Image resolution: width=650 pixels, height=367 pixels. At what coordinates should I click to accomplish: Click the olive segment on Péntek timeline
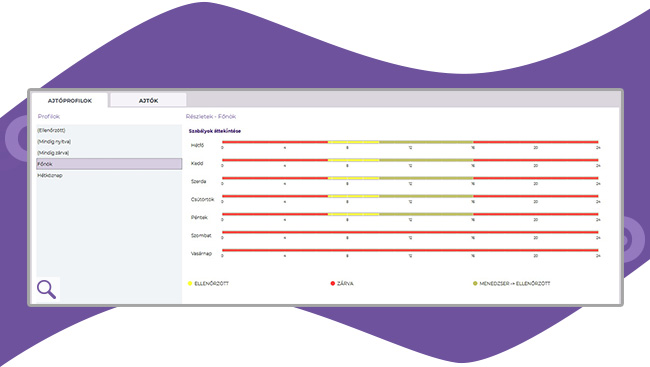426,214
